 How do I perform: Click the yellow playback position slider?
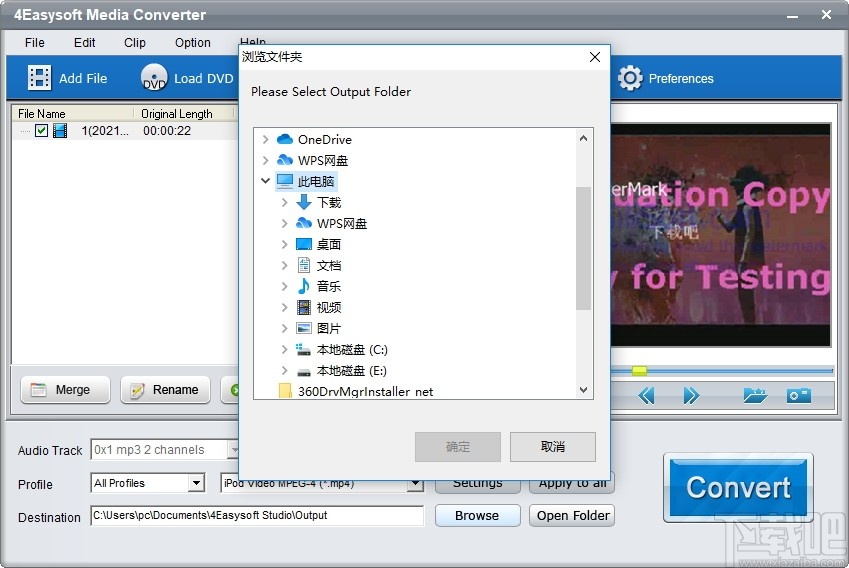tap(639, 371)
